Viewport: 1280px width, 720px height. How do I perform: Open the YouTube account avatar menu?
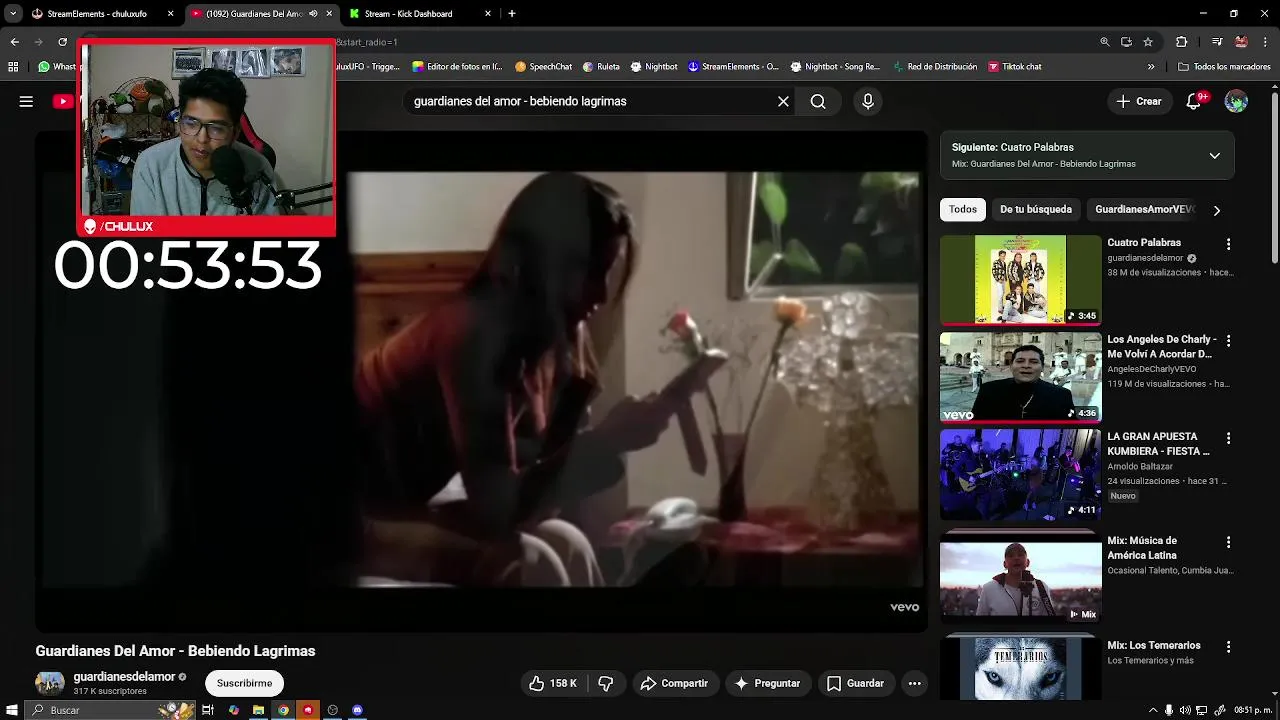[1236, 101]
